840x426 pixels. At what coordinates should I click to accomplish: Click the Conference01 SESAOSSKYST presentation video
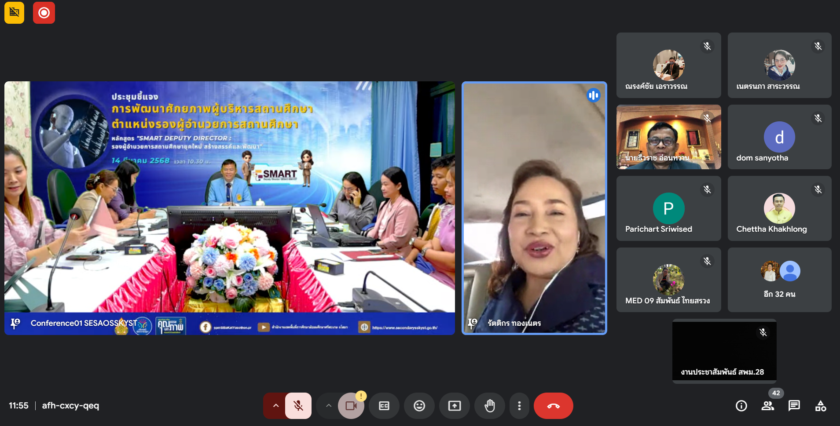click(230, 207)
